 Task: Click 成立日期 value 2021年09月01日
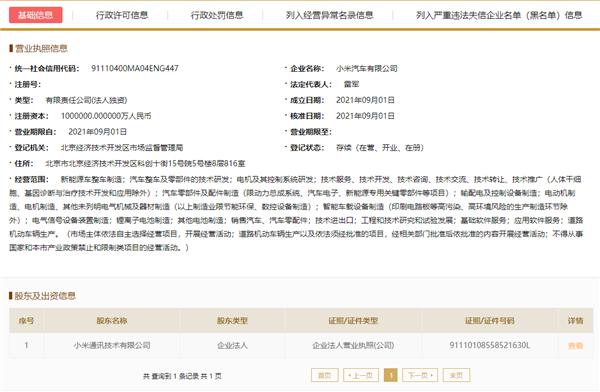pos(365,100)
